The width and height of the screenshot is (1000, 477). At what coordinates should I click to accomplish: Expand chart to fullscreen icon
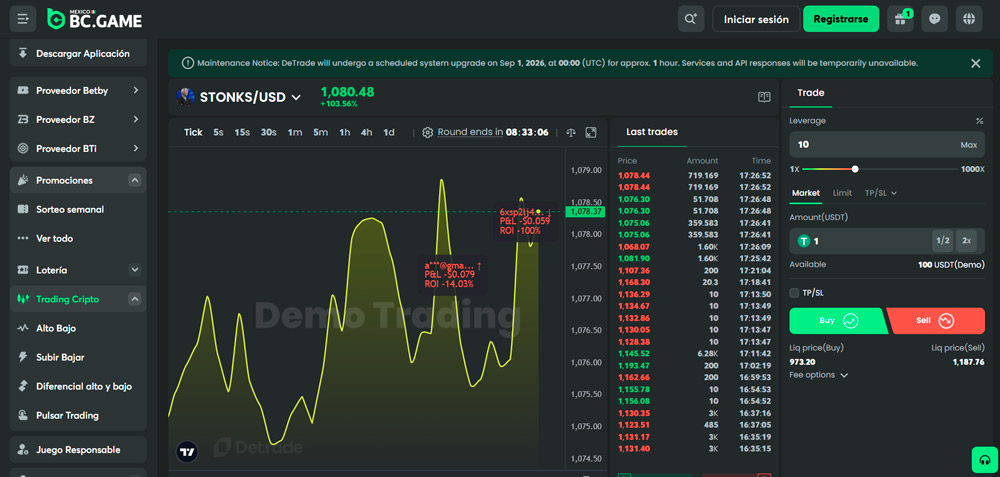(x=591, y=133)
